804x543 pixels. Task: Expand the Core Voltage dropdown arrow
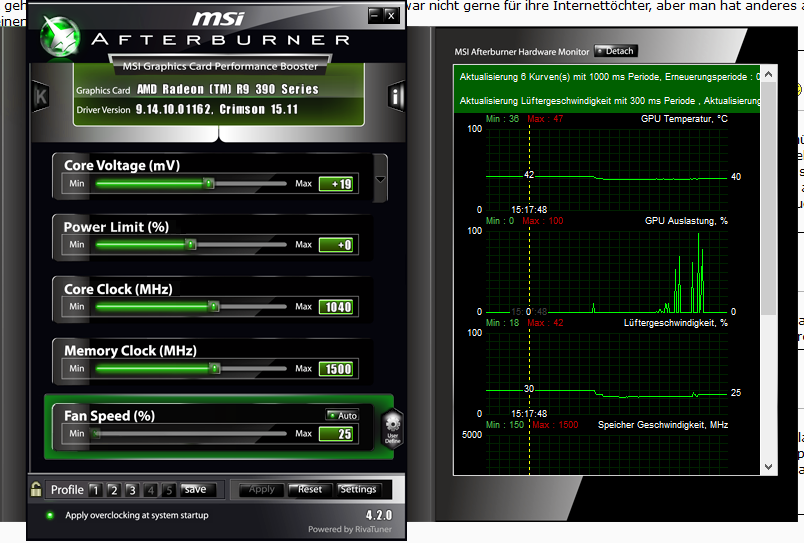(380, 179)
